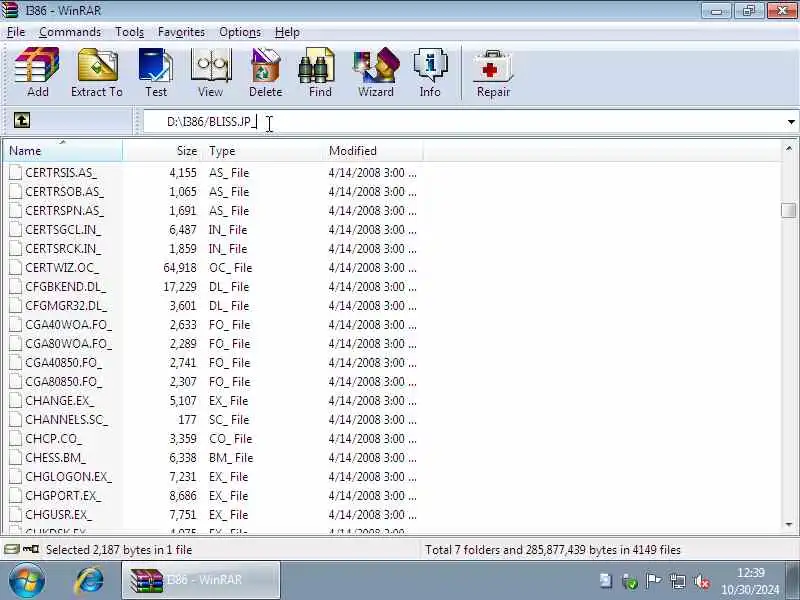Click scrollbar down arrow in file list
Viewport: 800px width, 600px height.
(x=789, y=524)
